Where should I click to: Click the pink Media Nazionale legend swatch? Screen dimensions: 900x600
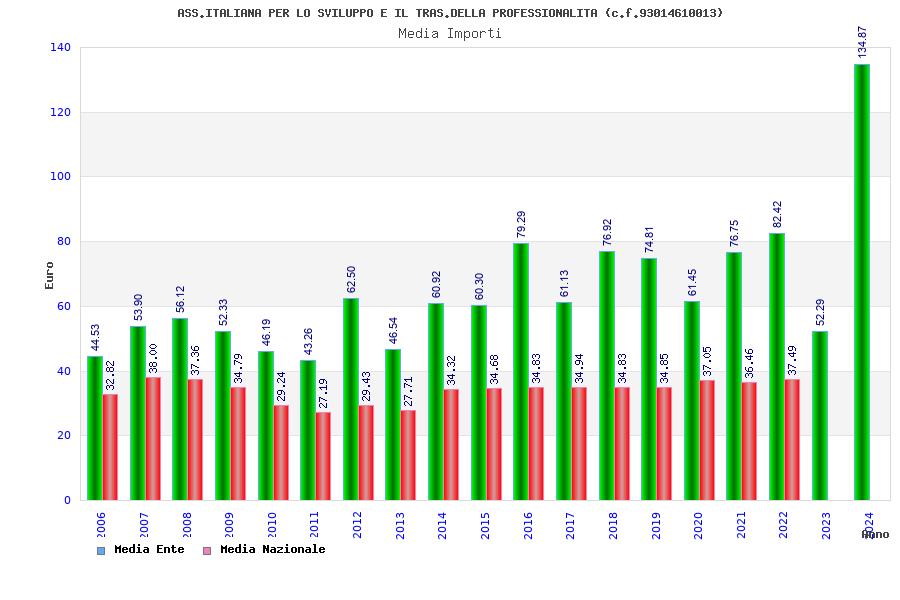click(x=207, y=551)
